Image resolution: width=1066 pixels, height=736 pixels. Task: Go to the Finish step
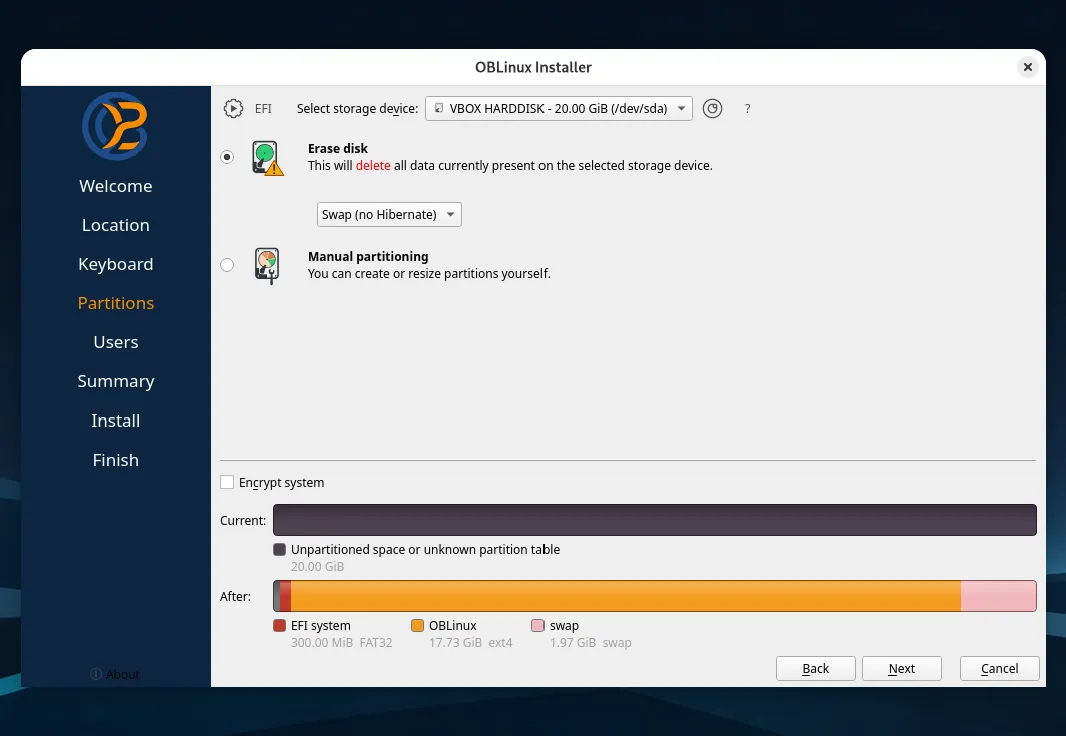click(116, 460)
